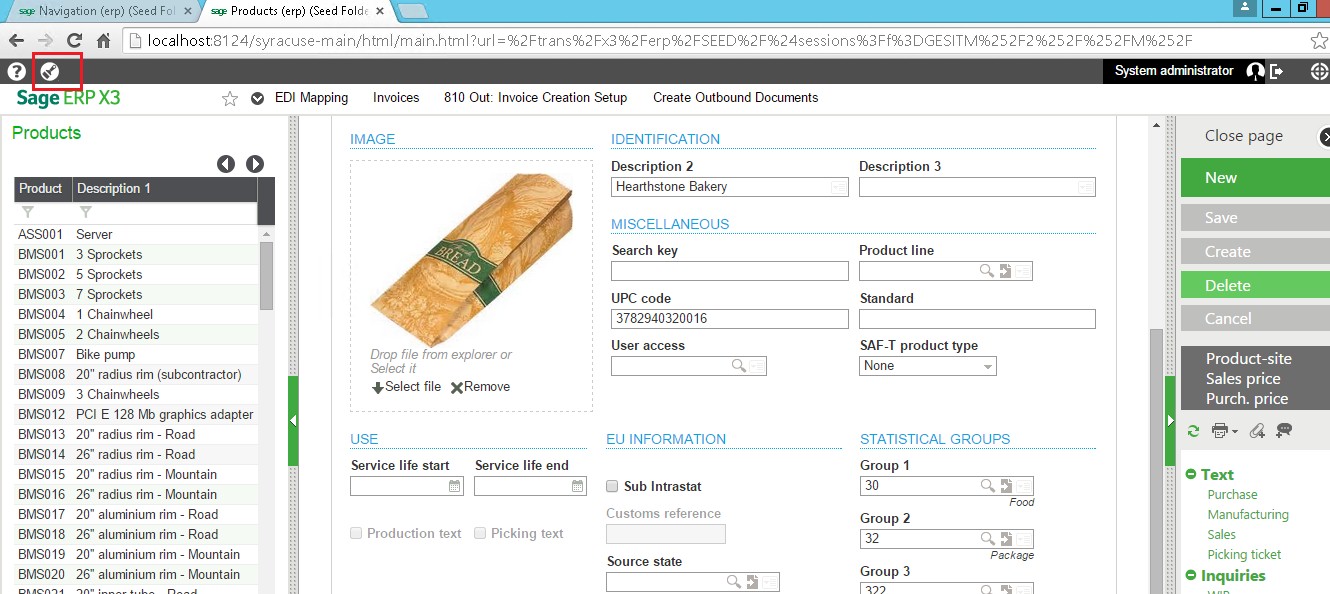
Task: Click the favorites star icon
Action: click(230, 98)
